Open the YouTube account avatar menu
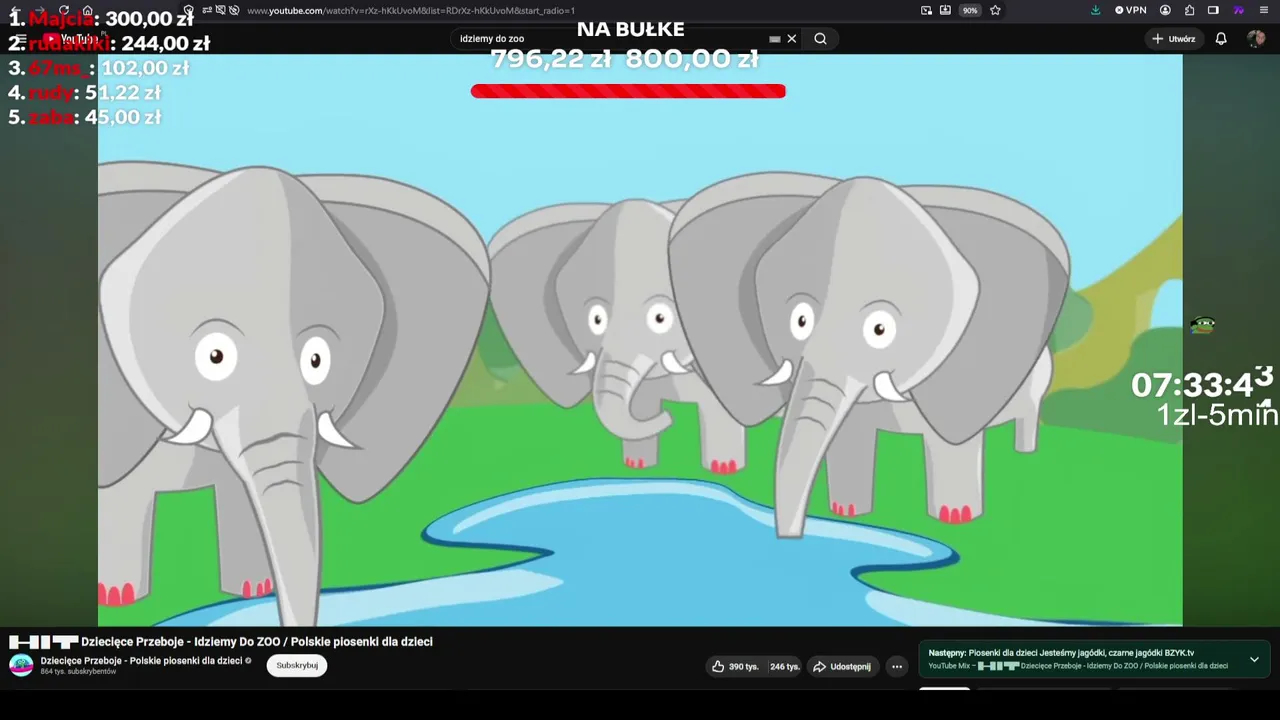1280x720 pixels. point(1256,39)
